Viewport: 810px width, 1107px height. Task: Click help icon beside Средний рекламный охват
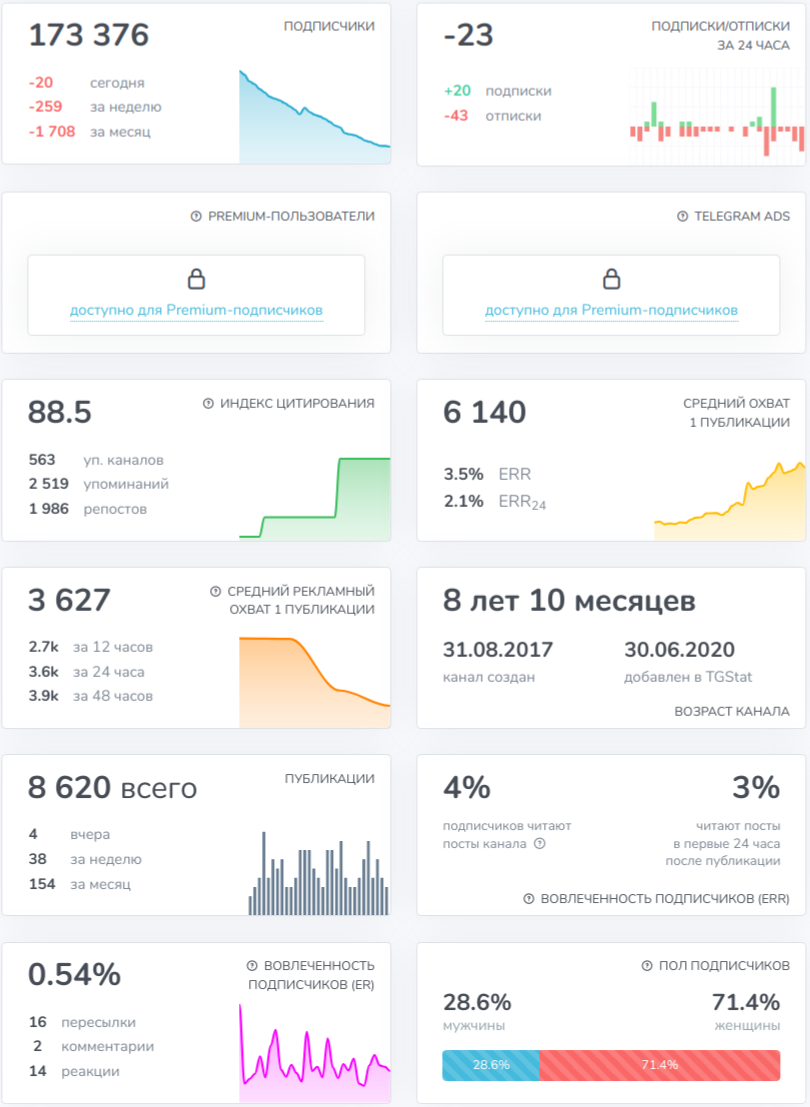pyautogui.click(x=215, y=591)
